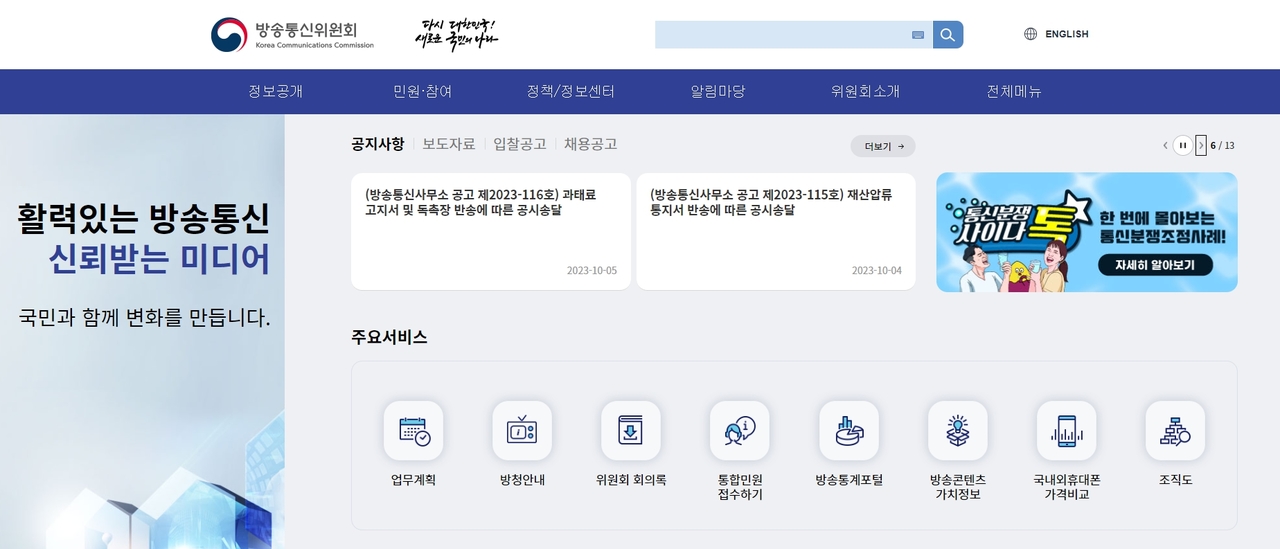Open the 방송통계포털 icon
The image size is (1280, 549).
(849, 431)
